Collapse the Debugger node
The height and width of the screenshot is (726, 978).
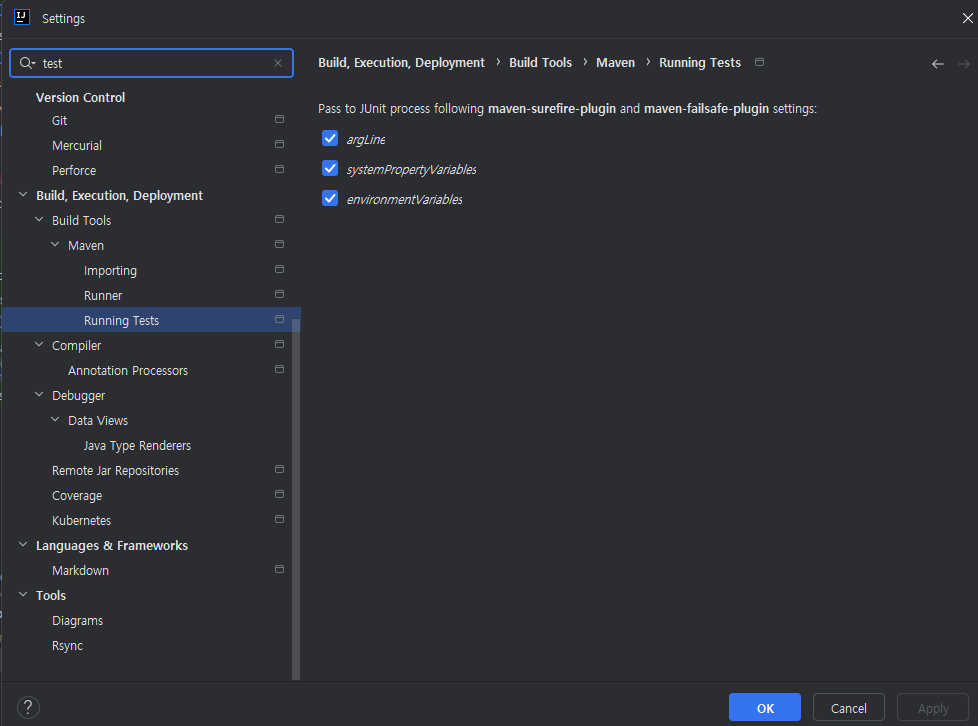[x=39, y=394]
